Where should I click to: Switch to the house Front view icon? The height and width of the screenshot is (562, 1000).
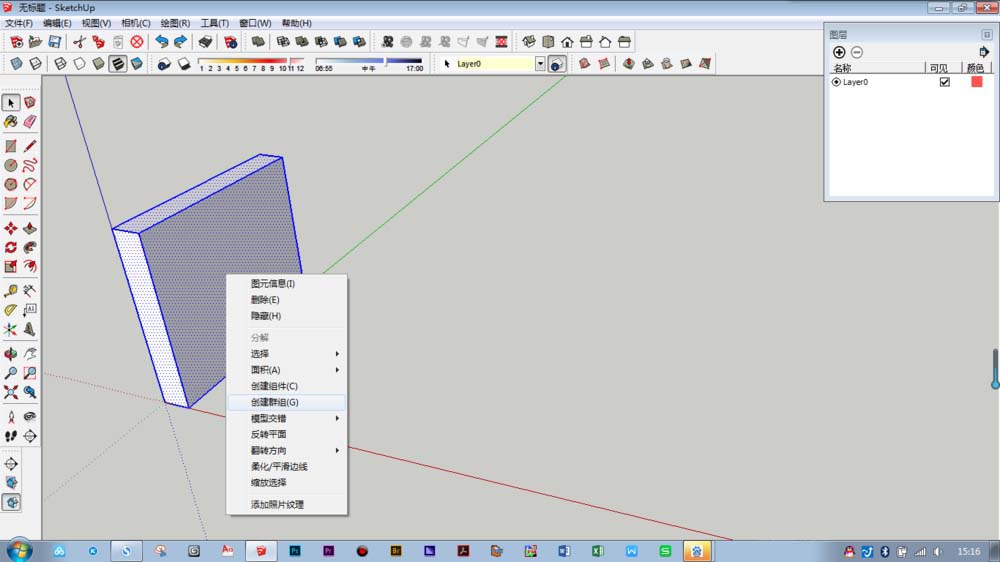(x=567, y=42)
